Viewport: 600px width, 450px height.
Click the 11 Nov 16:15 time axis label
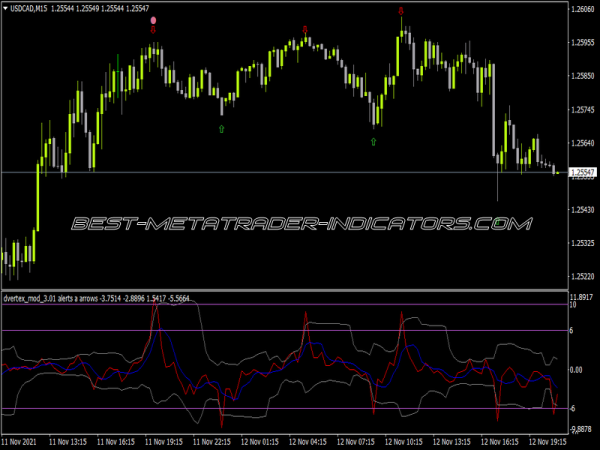[x=116, y=442]
